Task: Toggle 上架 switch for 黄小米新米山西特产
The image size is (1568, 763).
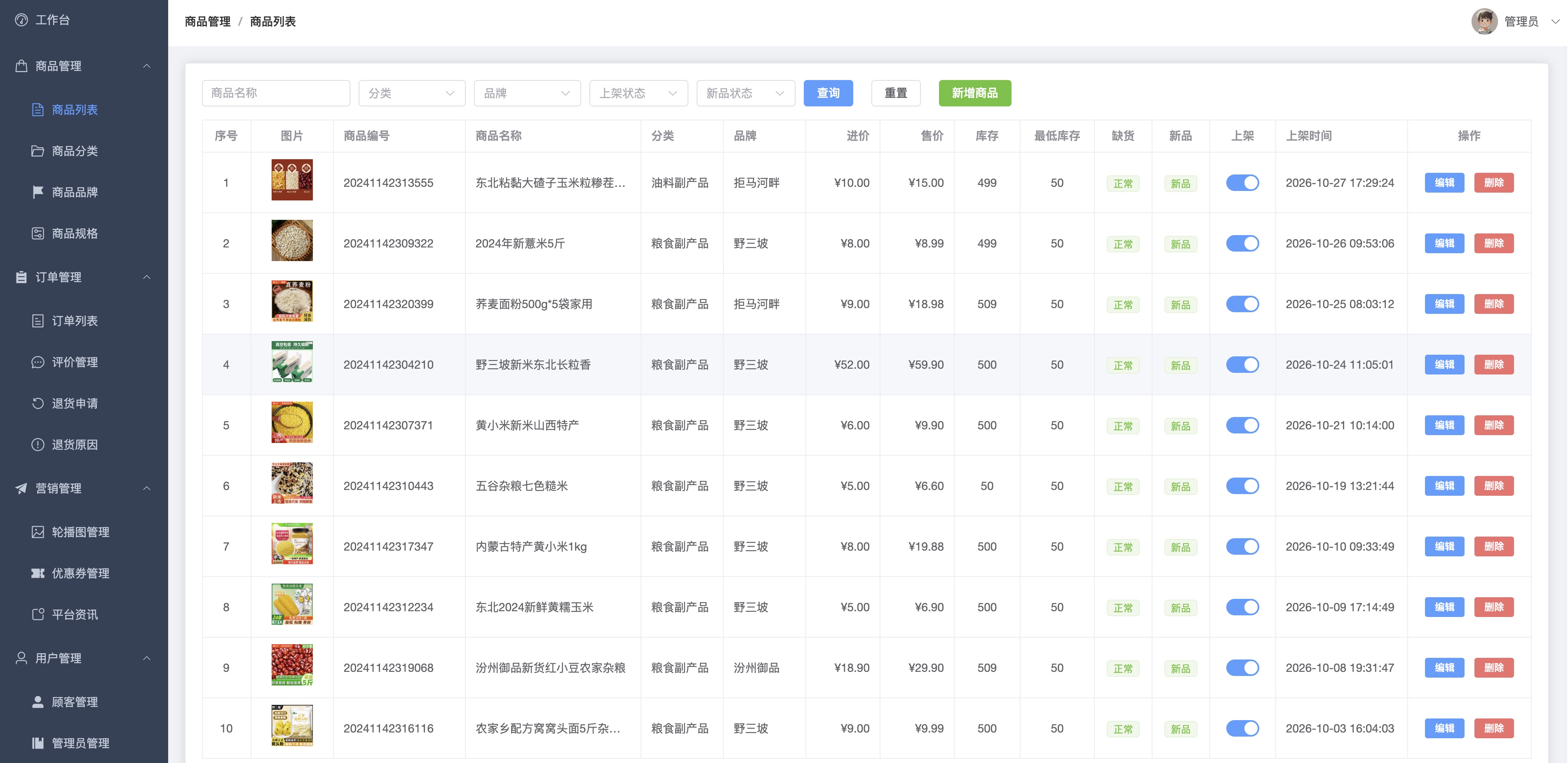Action: click(x=1242, y=425)
